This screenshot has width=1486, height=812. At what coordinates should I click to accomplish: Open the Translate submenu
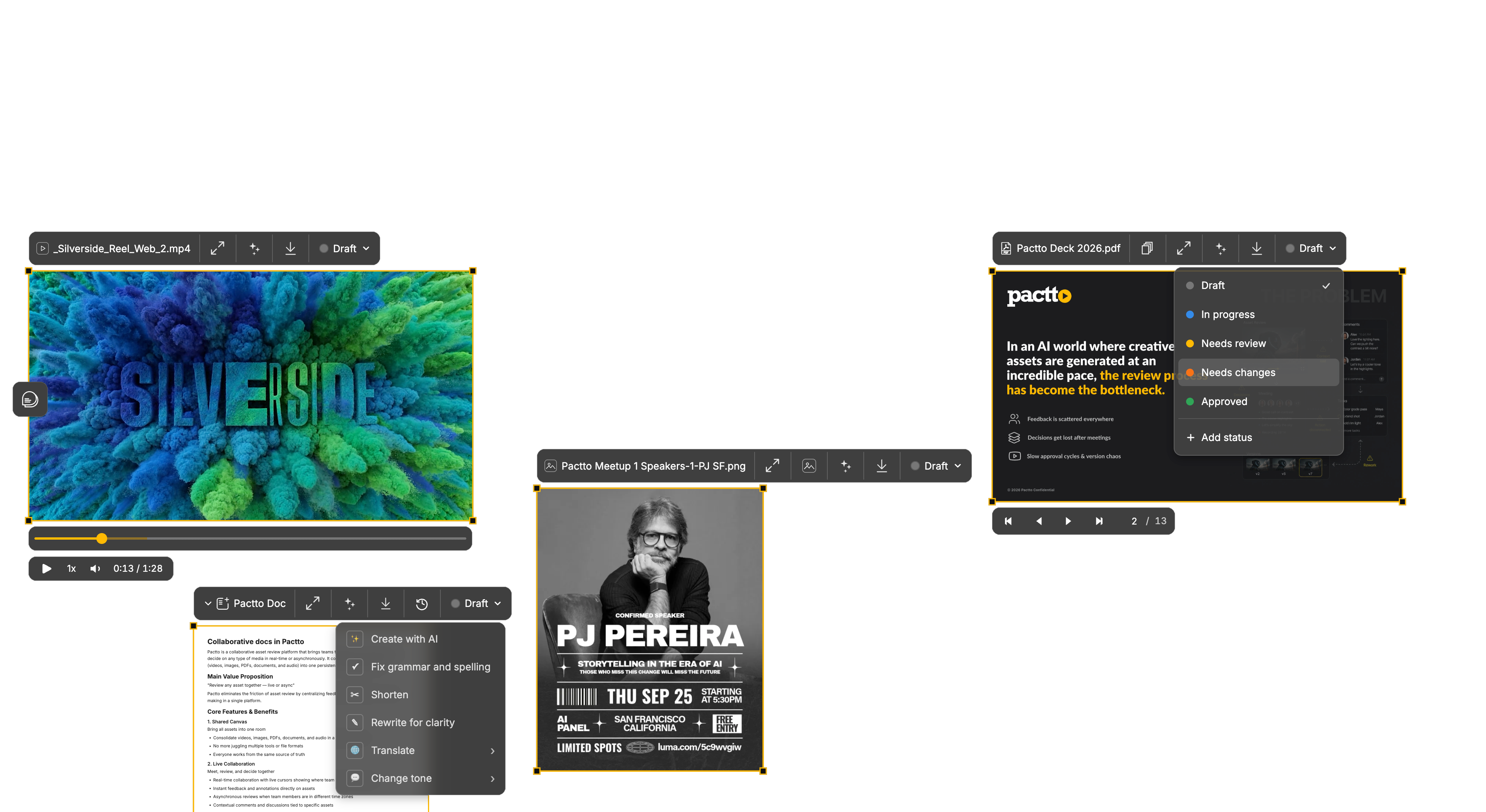[x=421, y=750]
